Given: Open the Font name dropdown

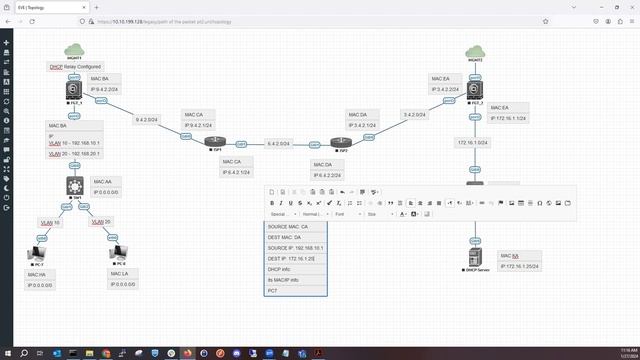Looking at the screenshot, I should (x=348, y=214).
